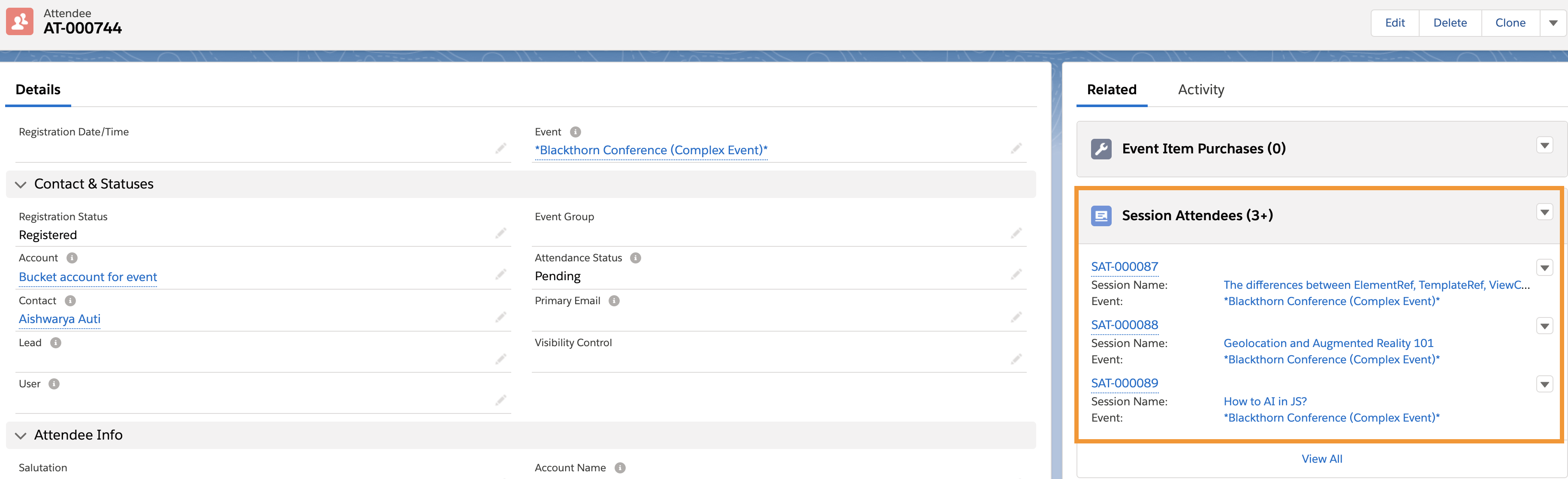Show help info for Attendance Status
The width and height of the screenshot is (1568, 479).
pos(636,258)
